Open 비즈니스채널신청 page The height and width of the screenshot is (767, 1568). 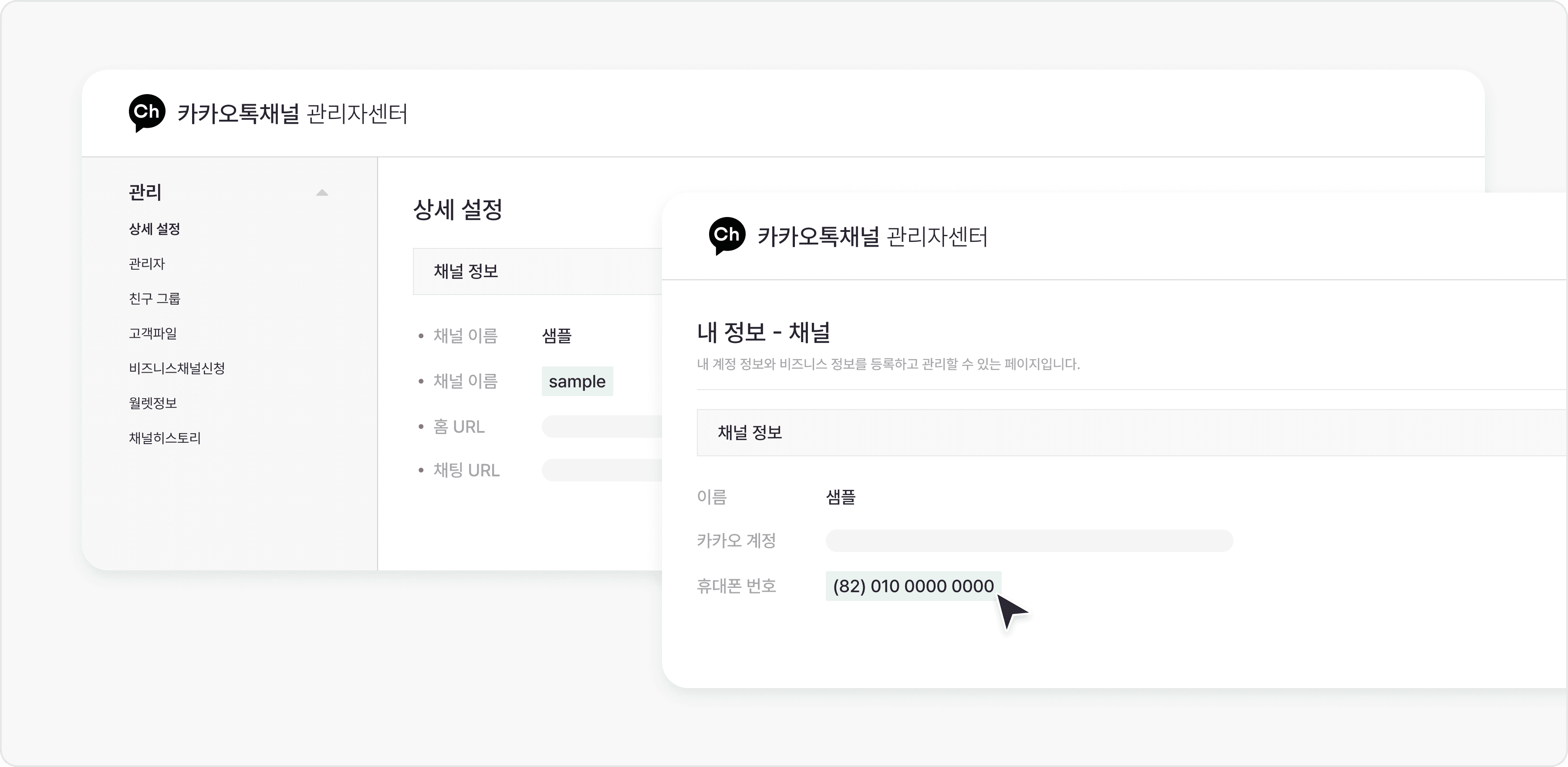click(x=176, y=368)
